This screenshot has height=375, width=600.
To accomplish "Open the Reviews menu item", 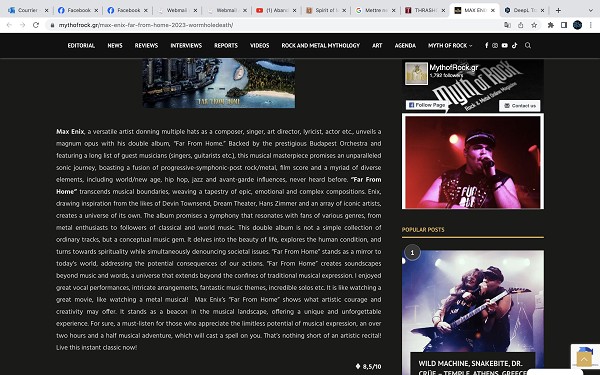I will point(146,45).
